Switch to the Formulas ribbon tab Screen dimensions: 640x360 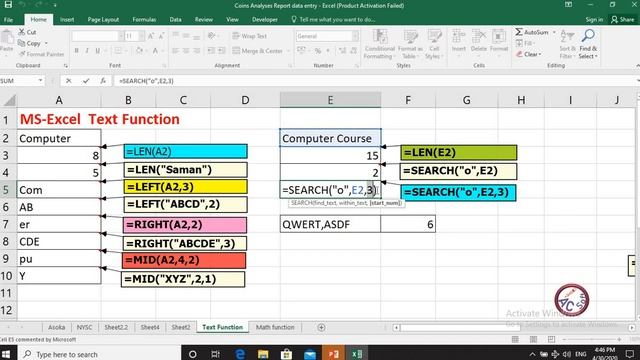[x=144, y=20]
